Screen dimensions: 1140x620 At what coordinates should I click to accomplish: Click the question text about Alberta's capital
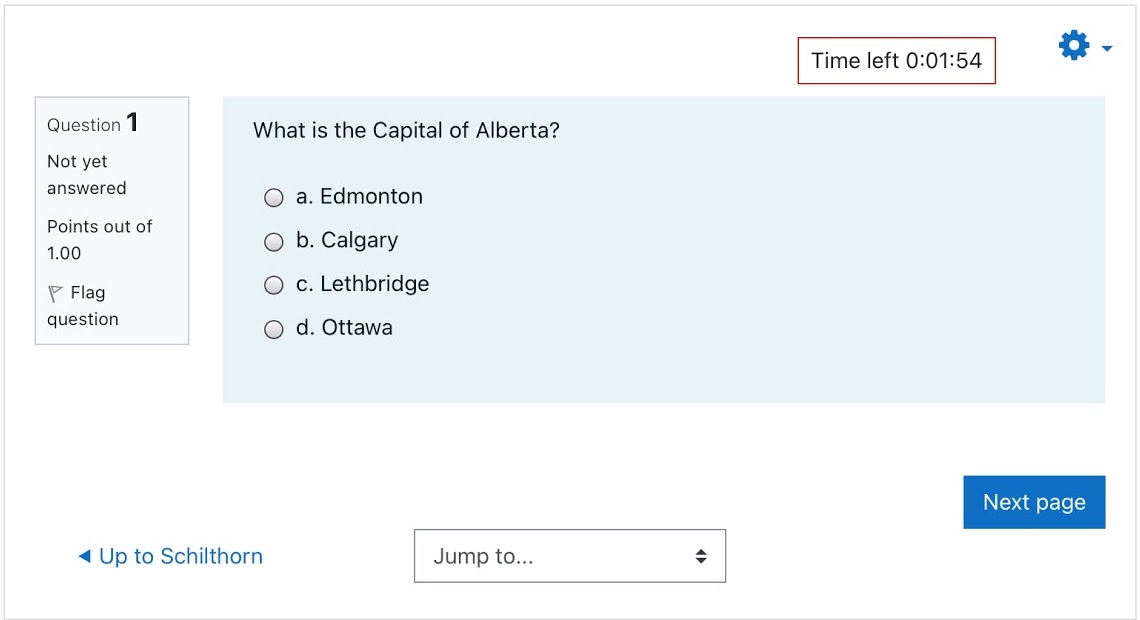coord(406,130)
